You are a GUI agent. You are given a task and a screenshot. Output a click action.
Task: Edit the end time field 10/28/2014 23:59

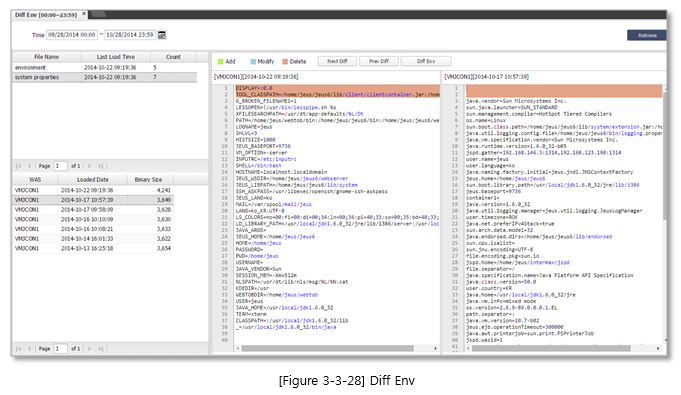coord(130,35)
